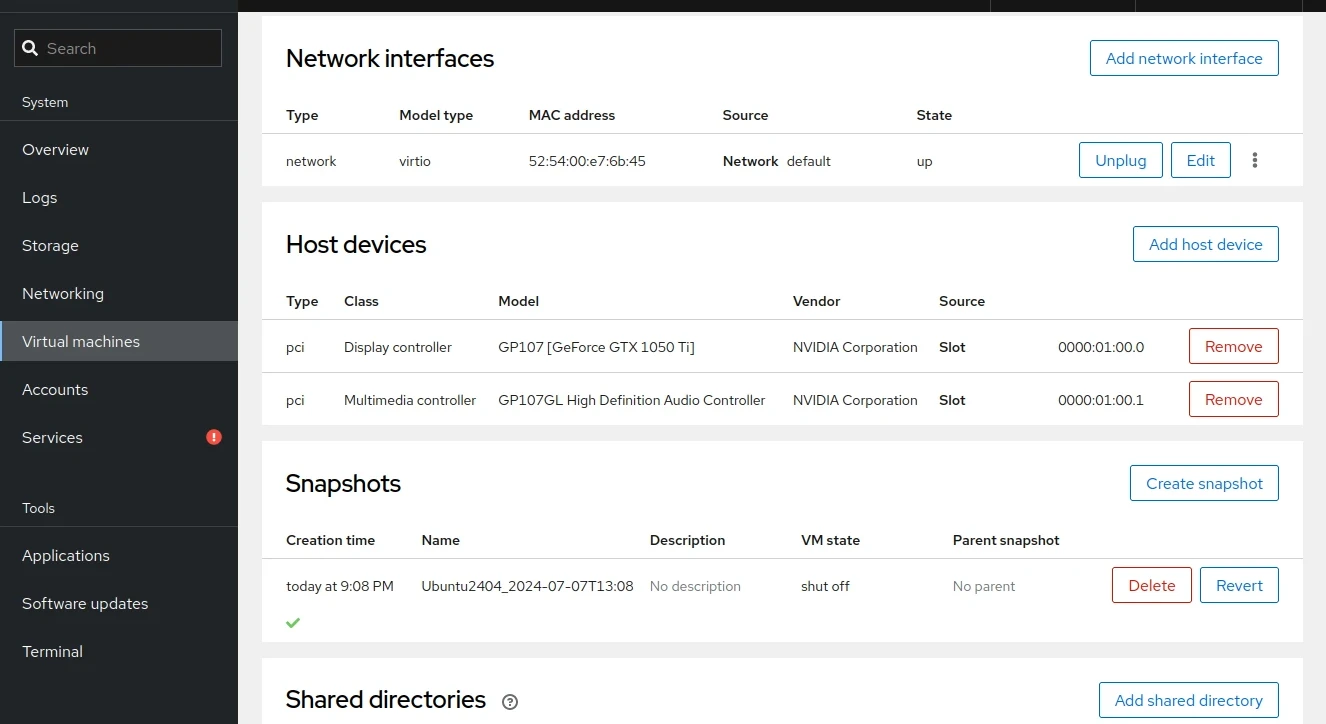
Task: Open Terminal from the Tools section
Action: [x=52, y=651]
